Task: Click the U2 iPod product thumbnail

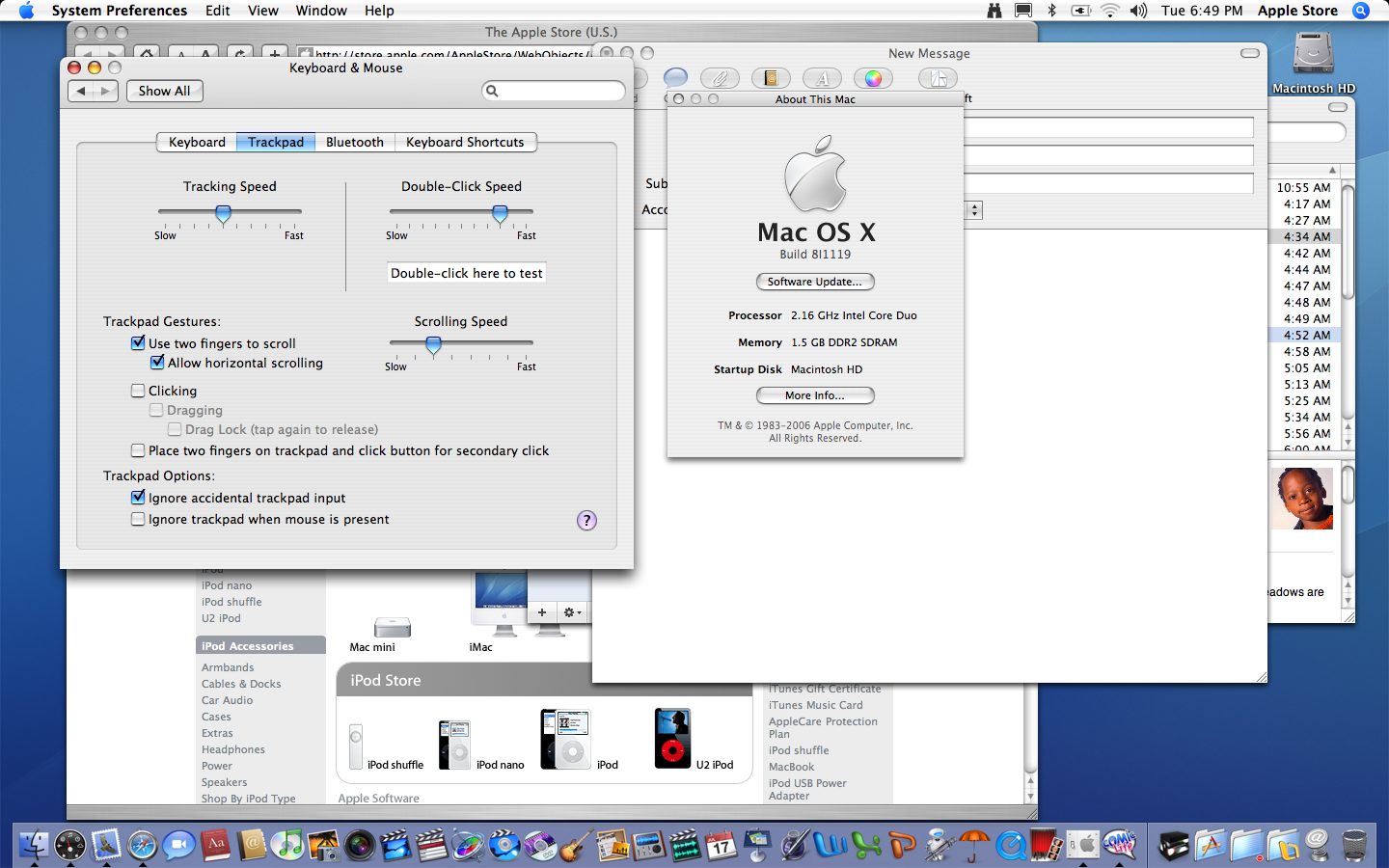Action: 672,738
